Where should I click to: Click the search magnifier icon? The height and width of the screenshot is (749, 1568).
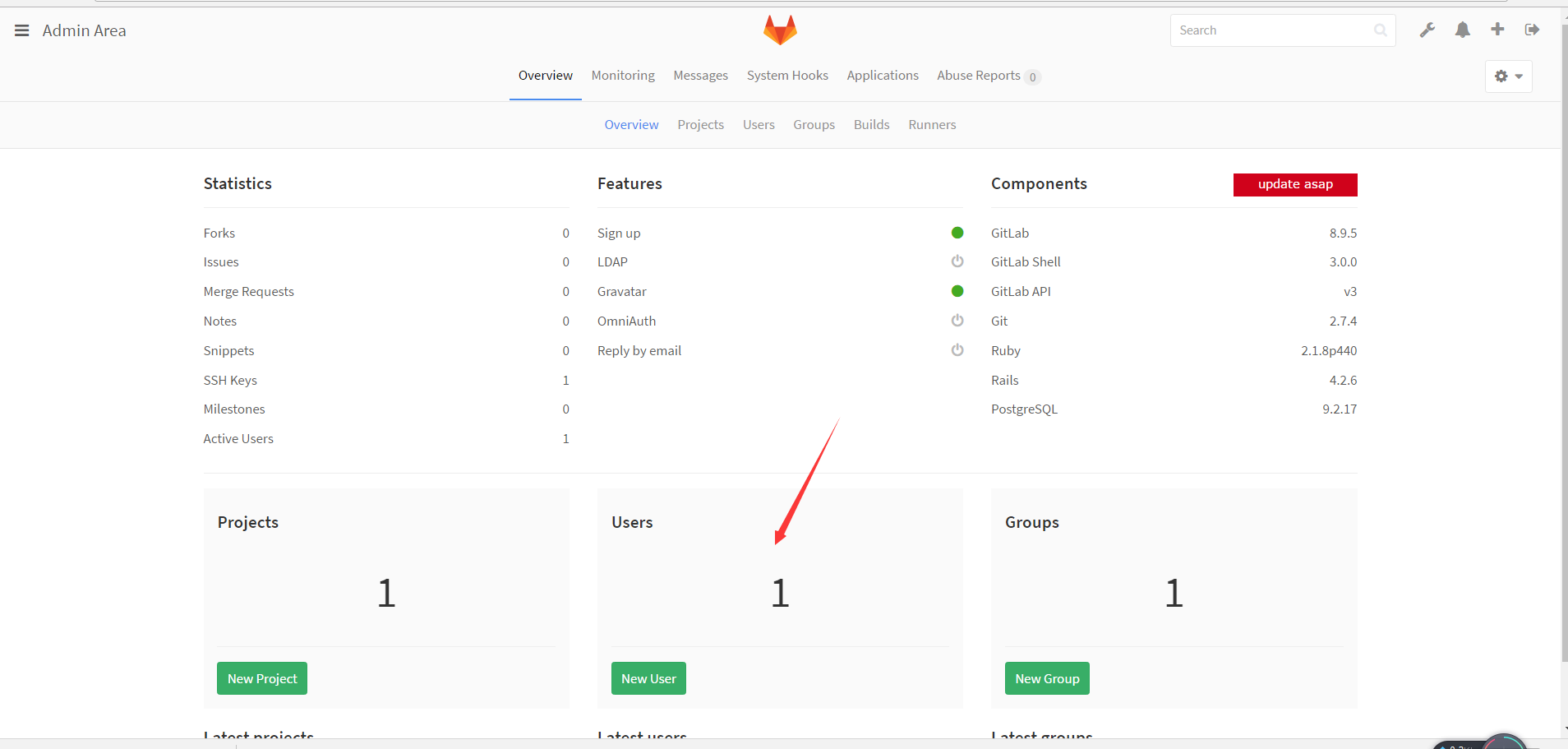click(x=1380, y=30)
